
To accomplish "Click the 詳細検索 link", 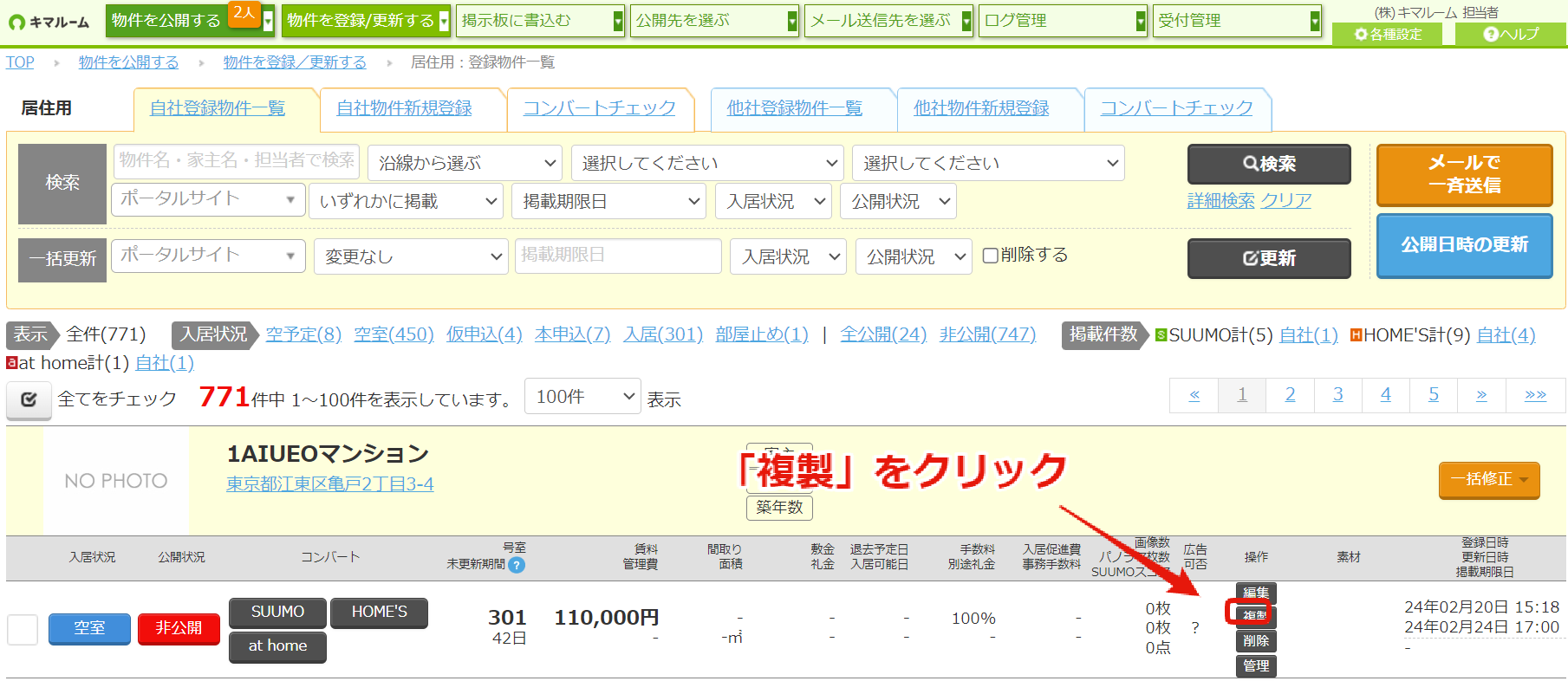I will click(1220, 201).
